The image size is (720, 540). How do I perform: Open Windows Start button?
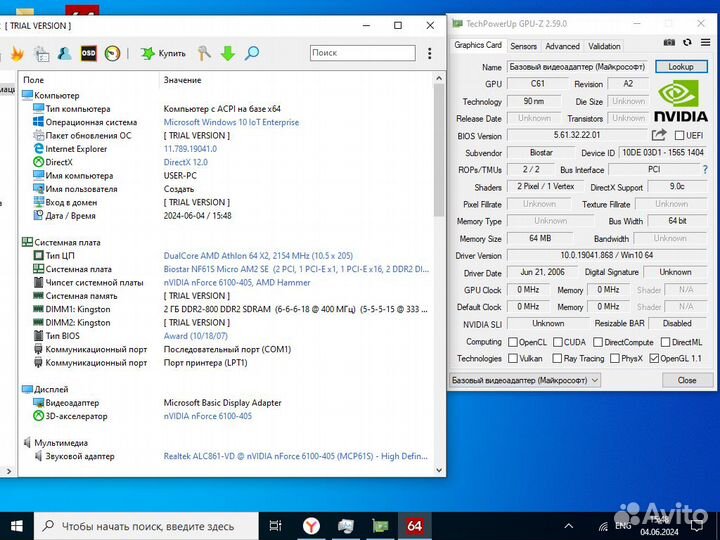pos(17,526)
